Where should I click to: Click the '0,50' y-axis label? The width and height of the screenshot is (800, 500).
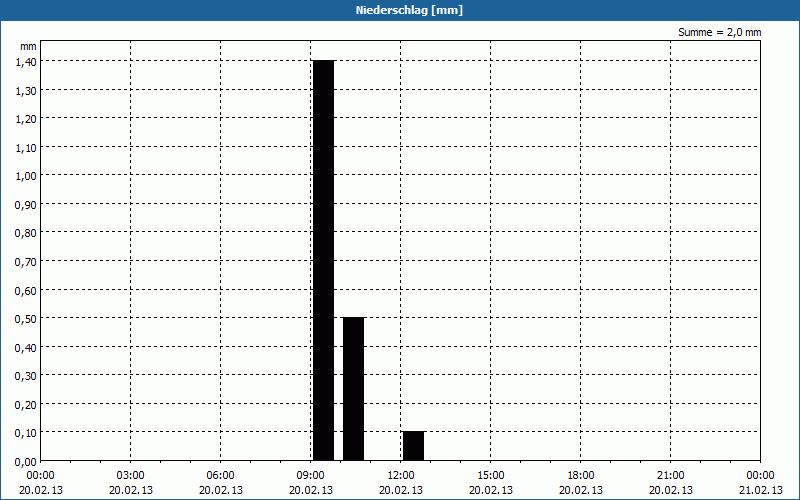coord(26,319)
